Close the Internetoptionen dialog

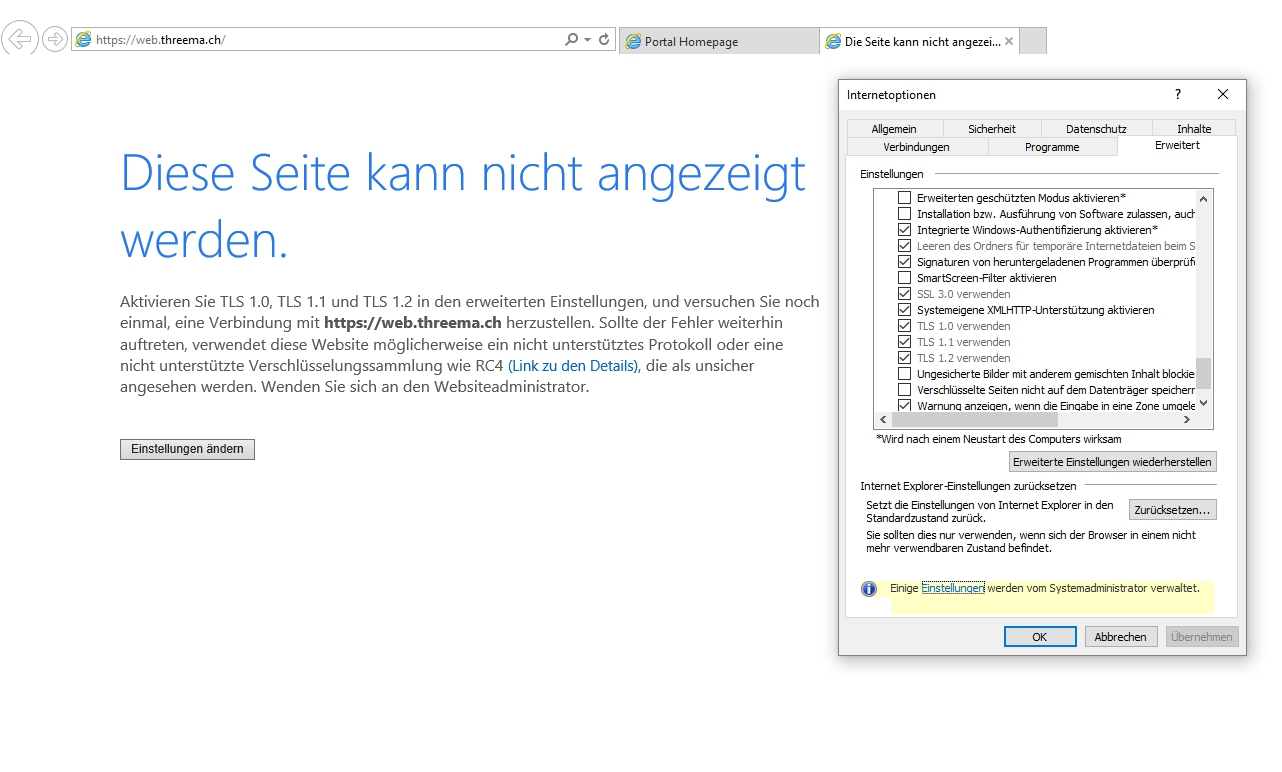tap(1223, 94)
